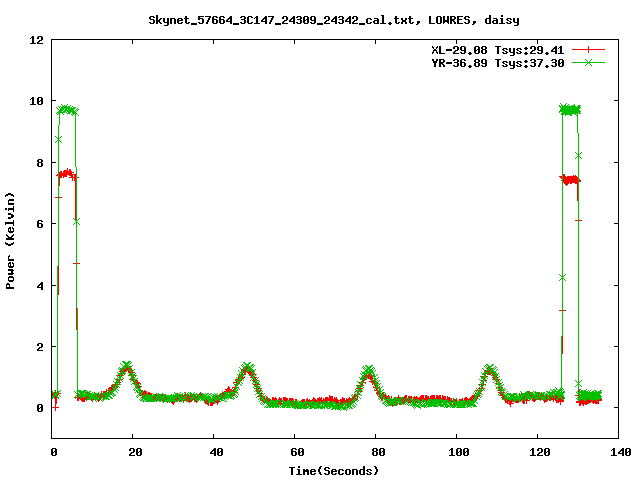Click the y-axis tick label 8
Viewport: 640px width, 480px height.
click(40, 163)
